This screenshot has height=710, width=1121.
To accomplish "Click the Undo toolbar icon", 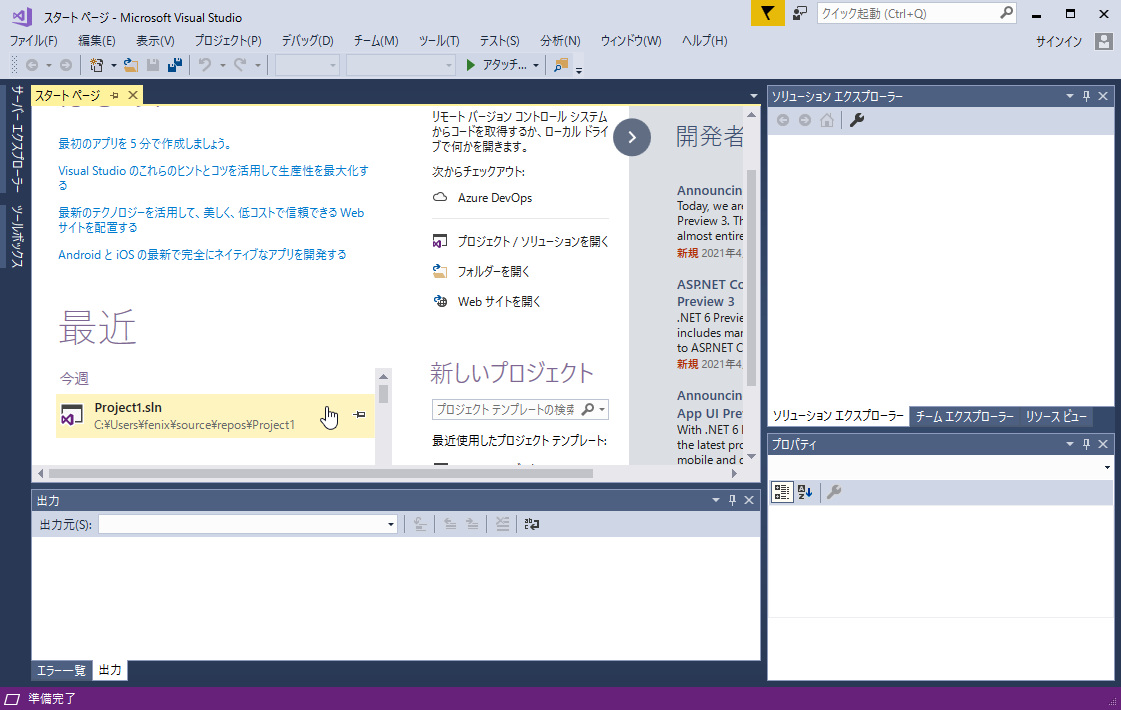I will pos(205,65).
